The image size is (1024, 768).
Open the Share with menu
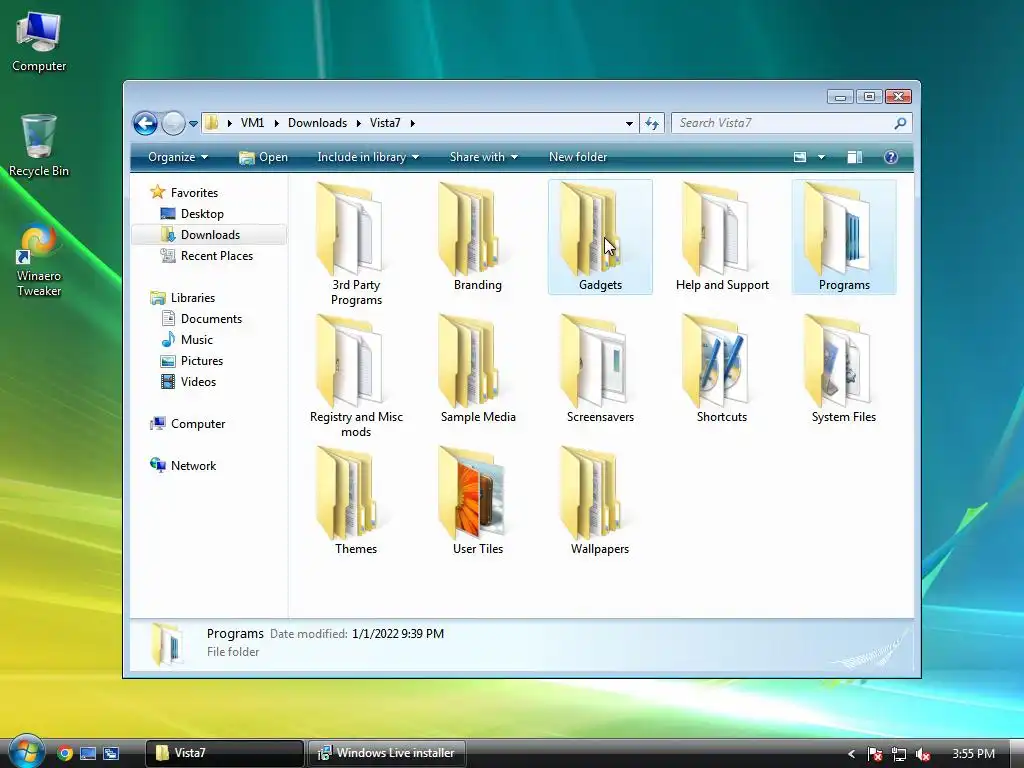coord(483,157)
